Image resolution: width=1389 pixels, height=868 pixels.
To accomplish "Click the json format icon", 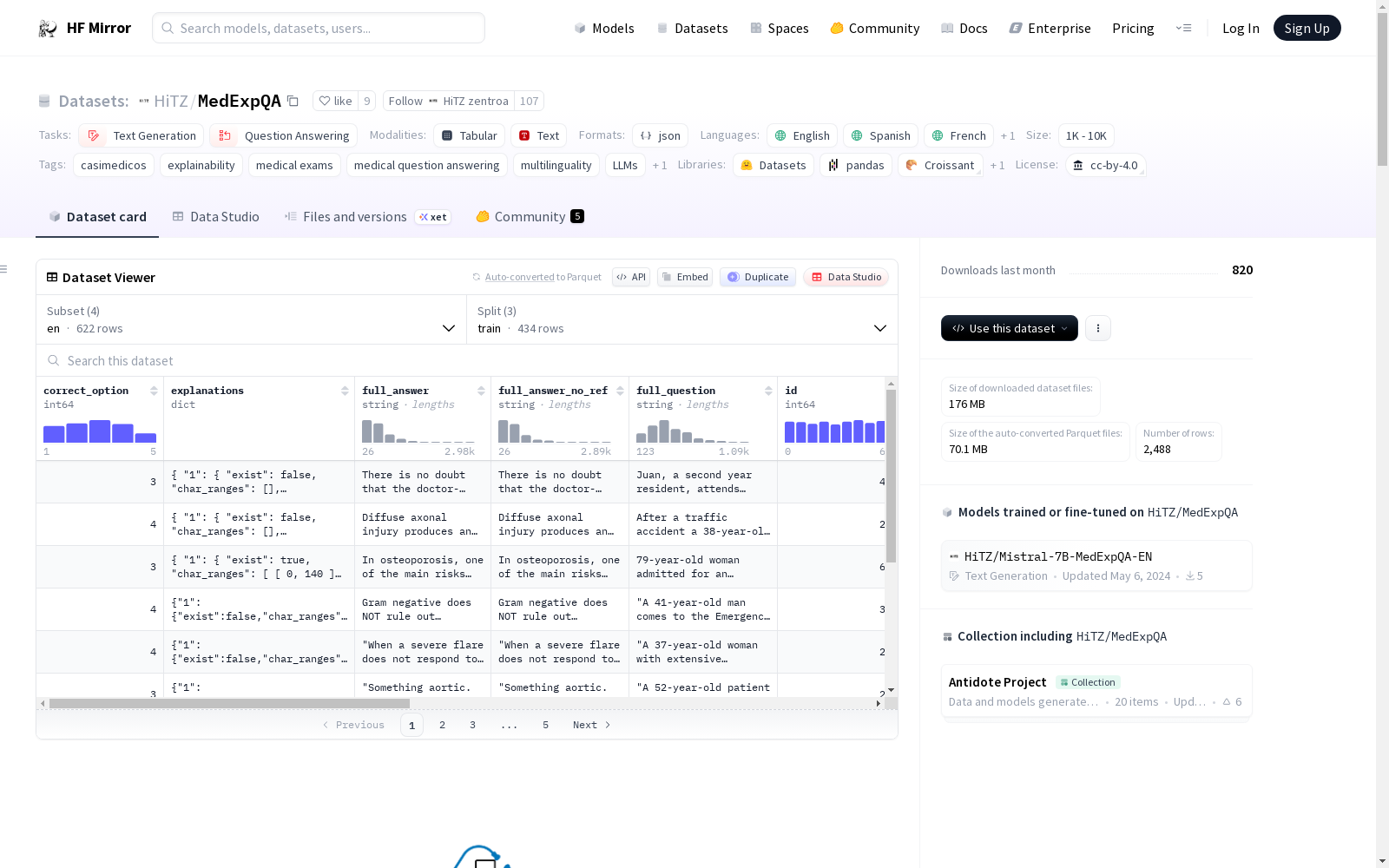I will click(646, 136).
